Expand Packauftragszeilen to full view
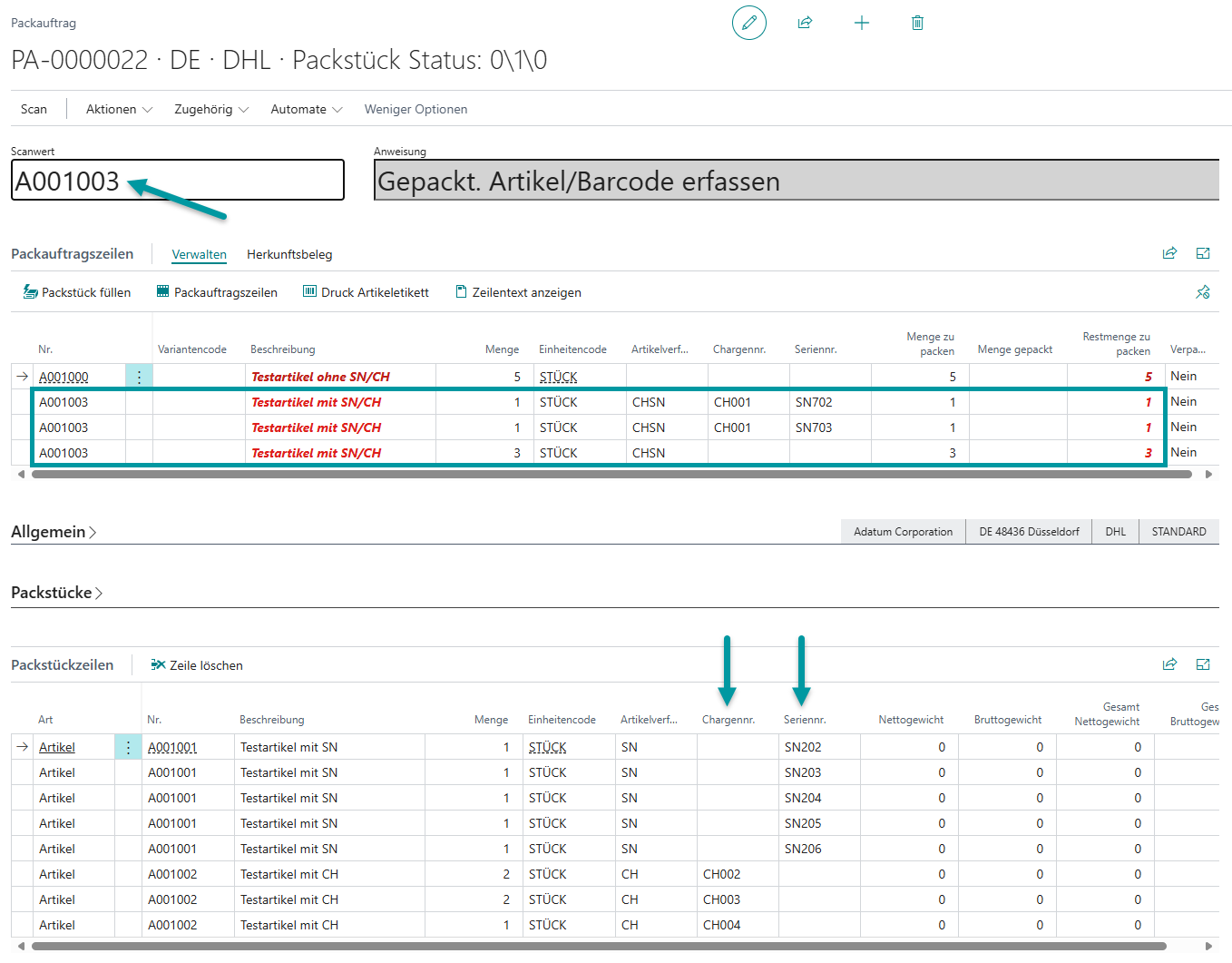 click(x=1203, y=253)
